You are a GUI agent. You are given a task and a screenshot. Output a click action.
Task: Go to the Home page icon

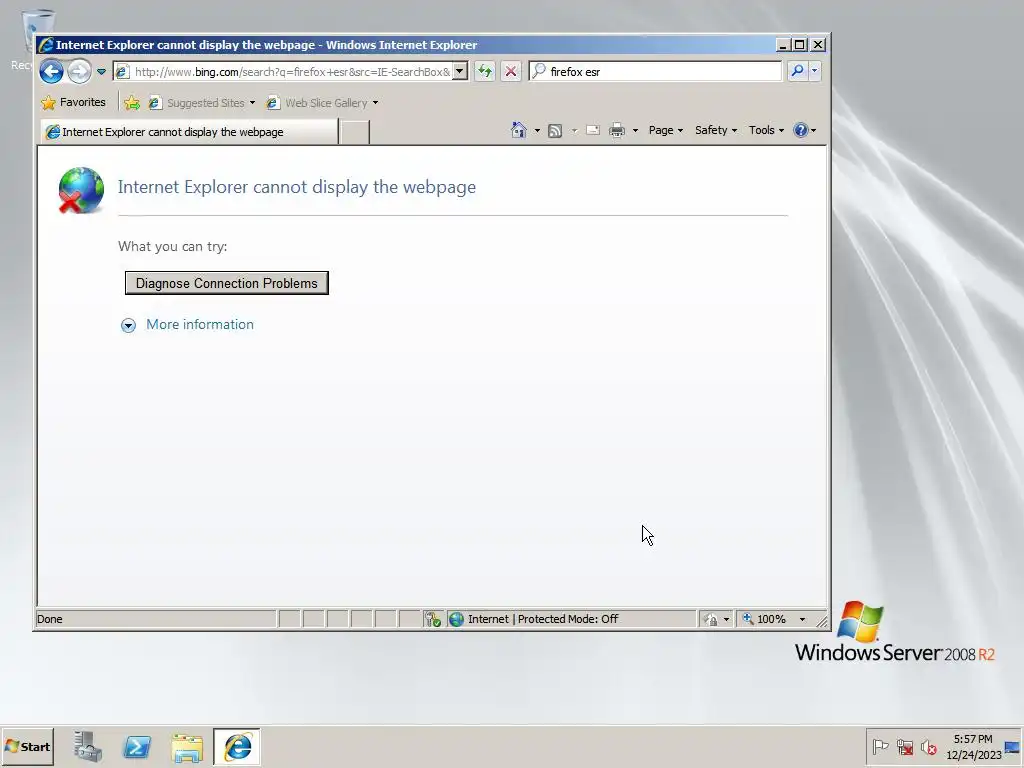click(x=519, y=130)
